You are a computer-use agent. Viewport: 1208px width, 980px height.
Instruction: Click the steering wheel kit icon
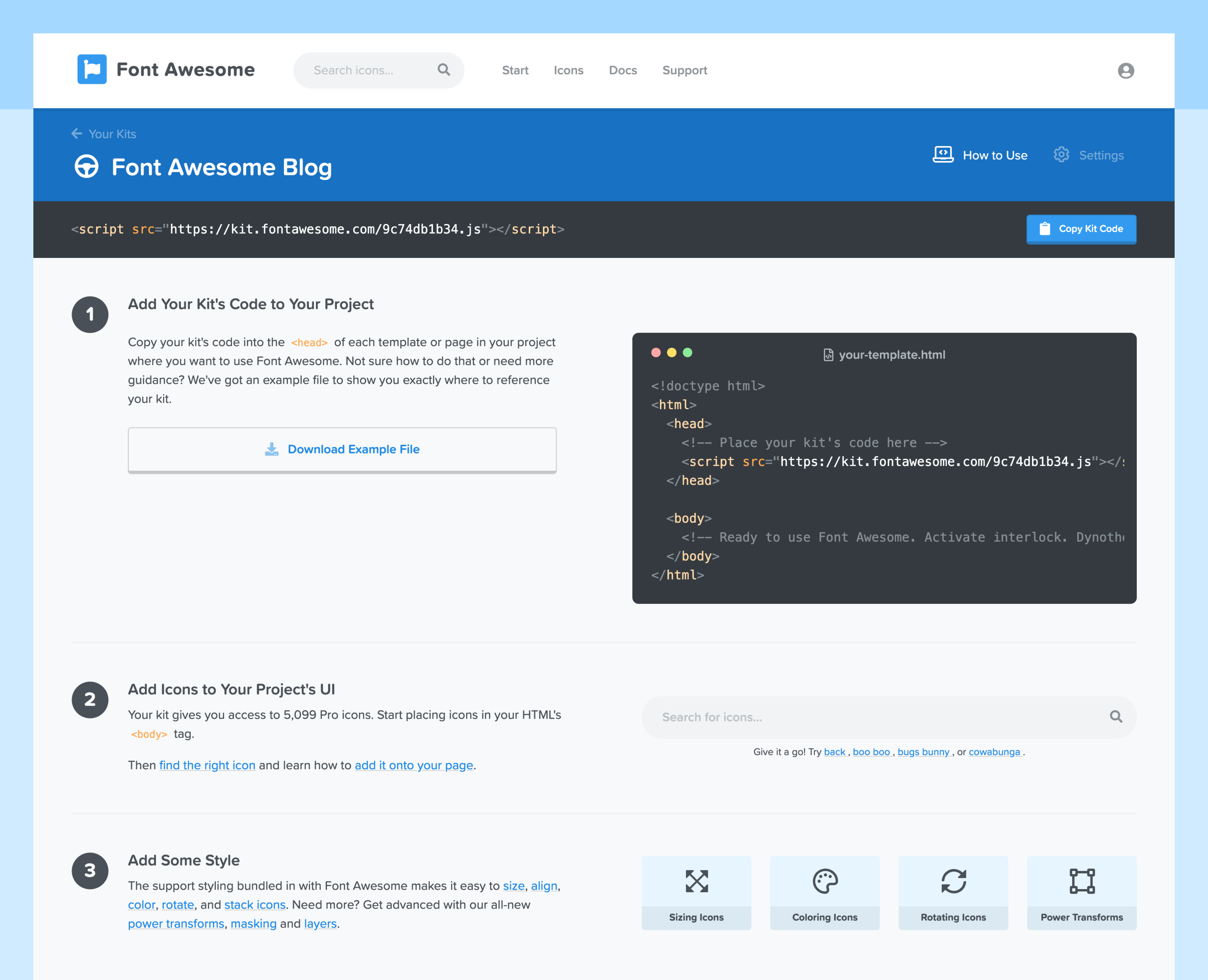(x=86, y=167)
